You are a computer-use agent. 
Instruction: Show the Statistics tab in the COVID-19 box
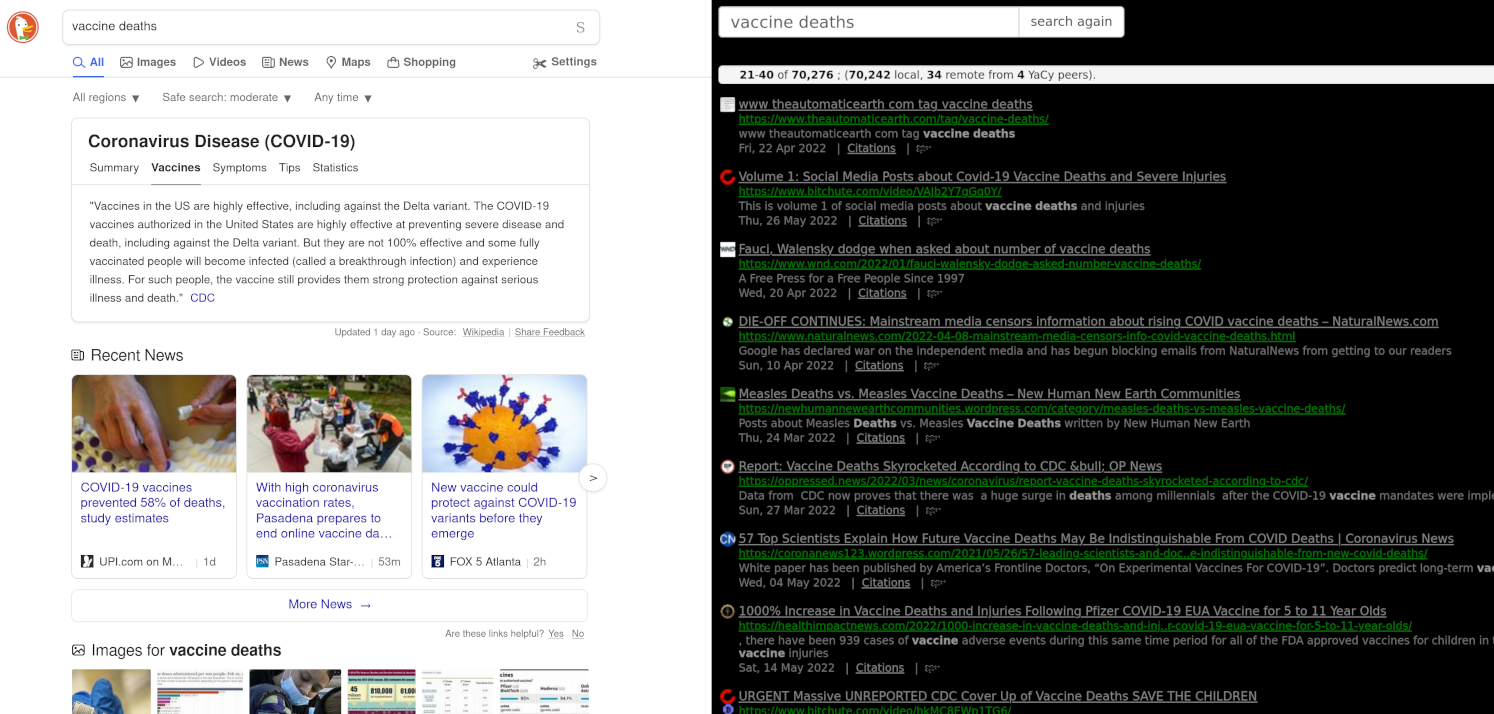[335, 168]
